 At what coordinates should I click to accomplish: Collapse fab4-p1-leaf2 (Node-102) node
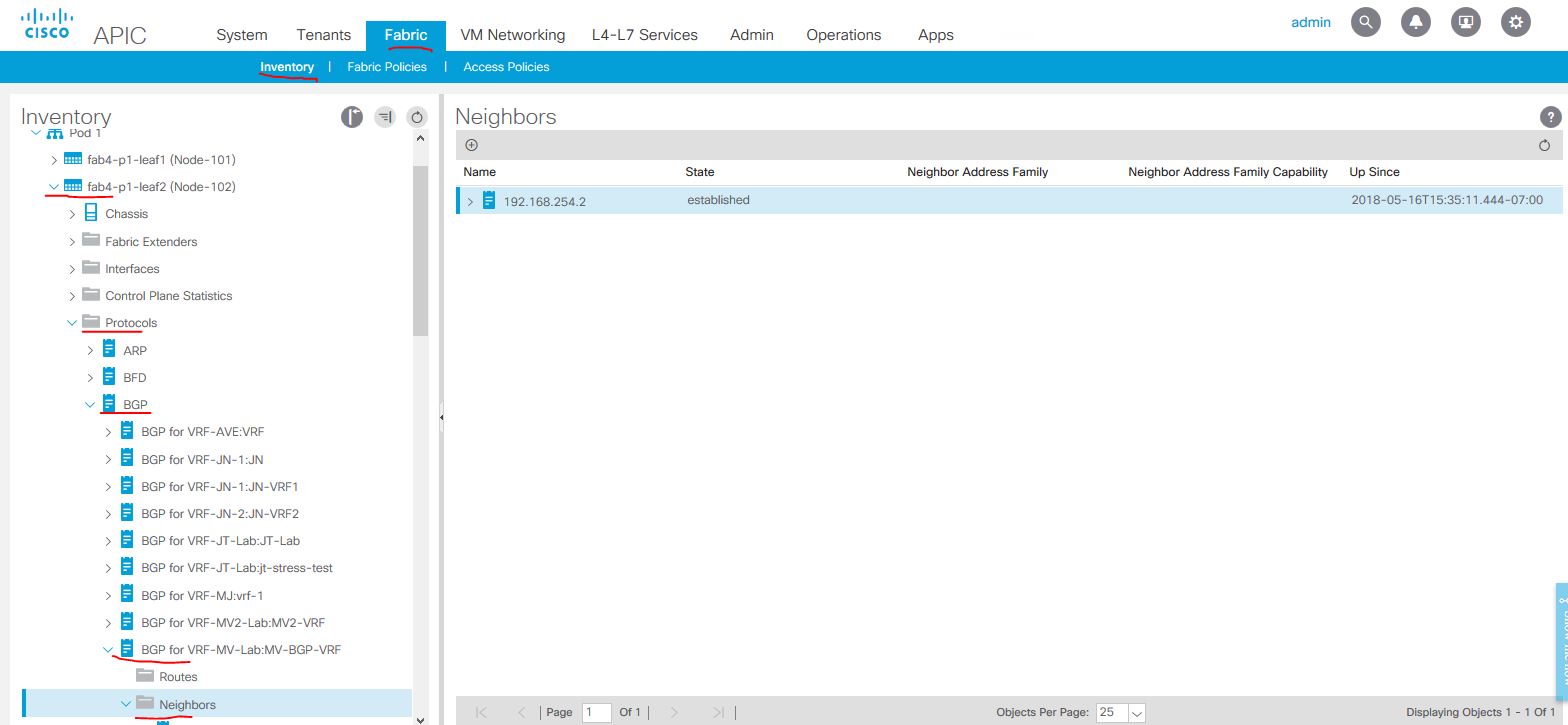54,186
